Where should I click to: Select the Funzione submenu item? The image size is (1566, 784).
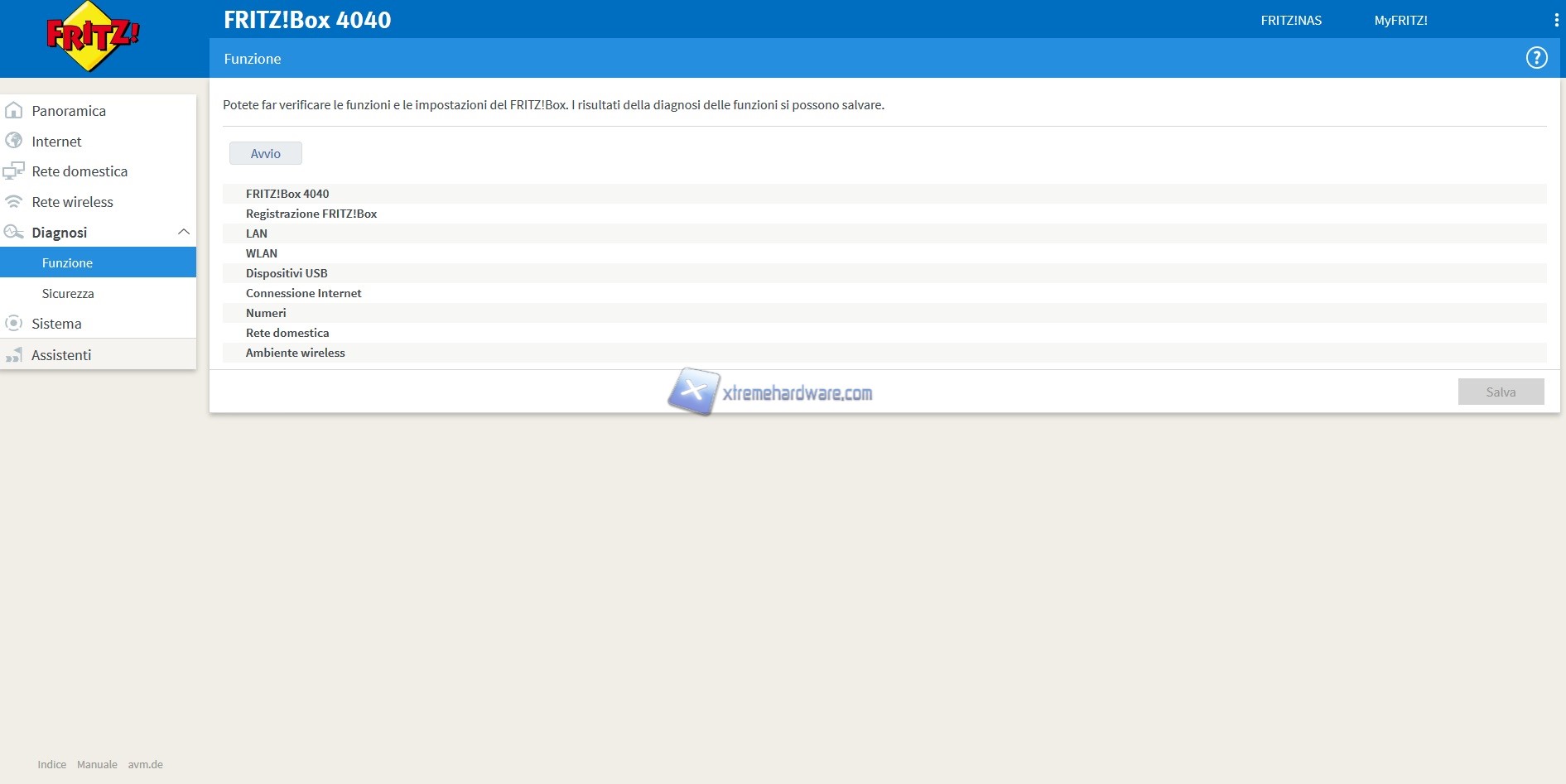[x=68, y=262]
